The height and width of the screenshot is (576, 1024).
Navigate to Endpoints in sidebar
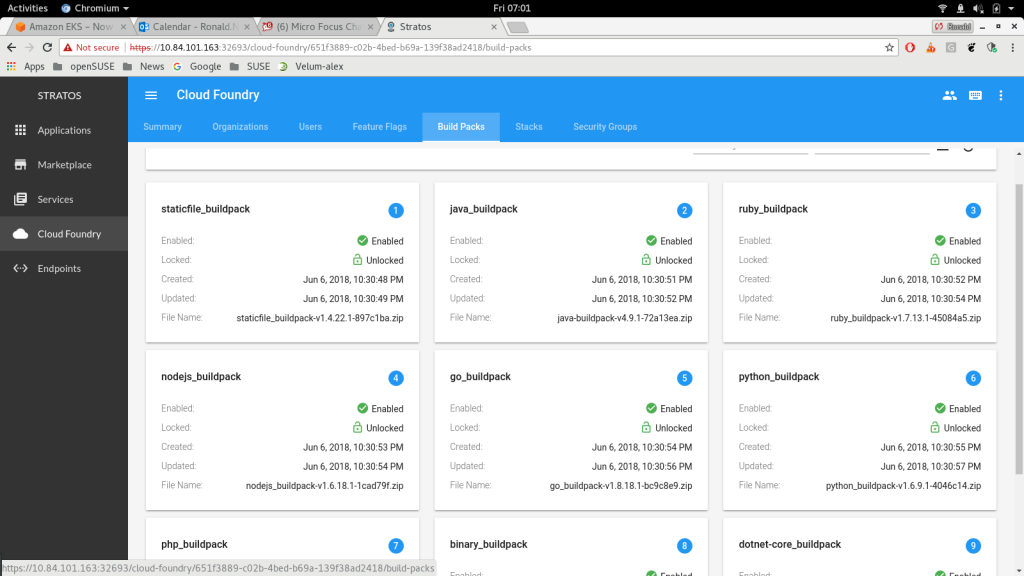tap(59, 268)
